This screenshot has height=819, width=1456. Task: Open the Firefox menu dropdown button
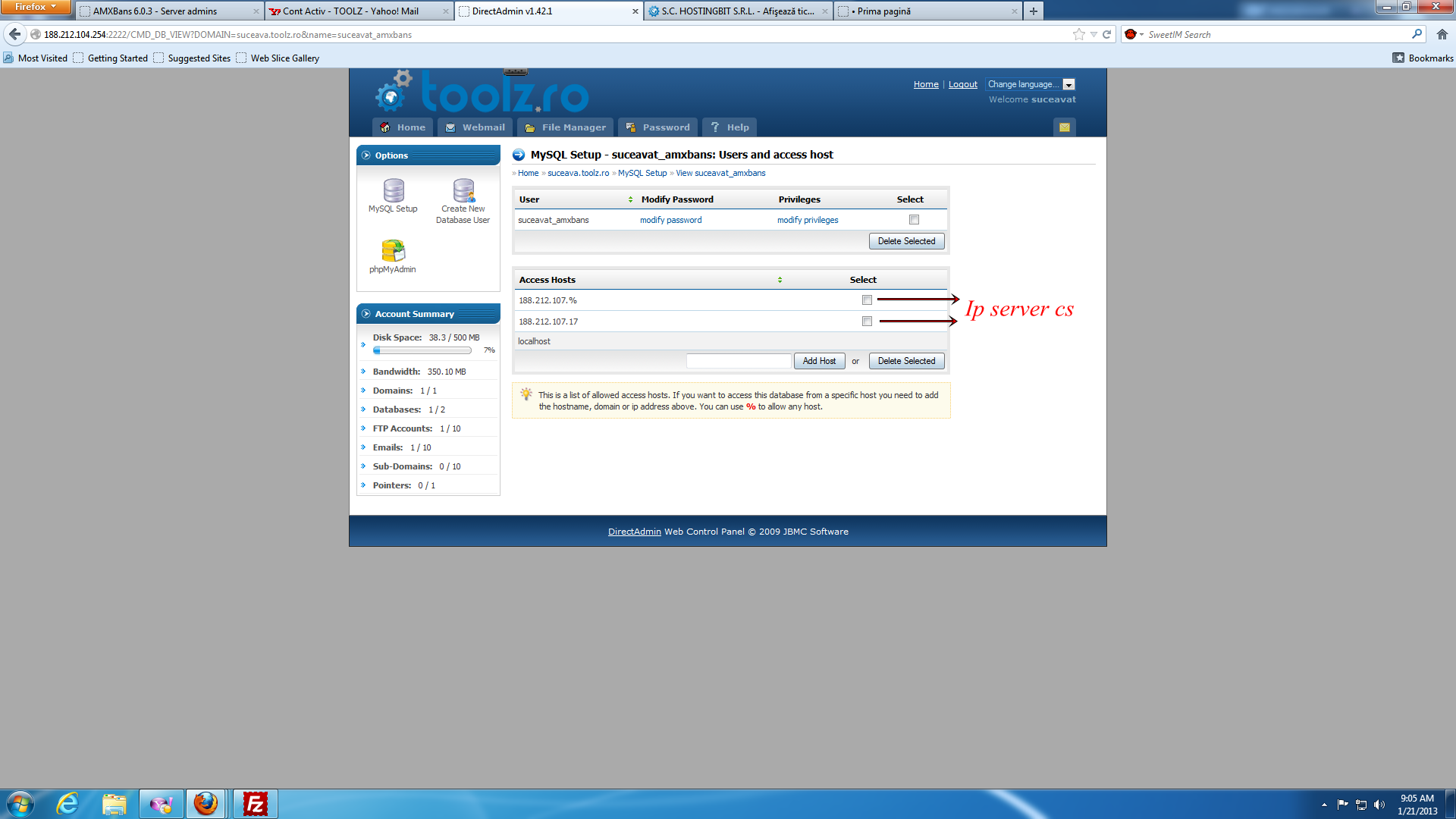coord(36,7)
